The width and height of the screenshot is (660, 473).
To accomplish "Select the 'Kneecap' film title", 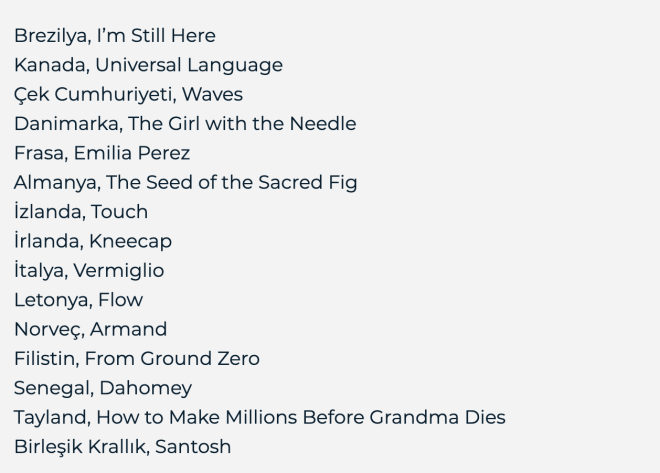I will [130, 241].
